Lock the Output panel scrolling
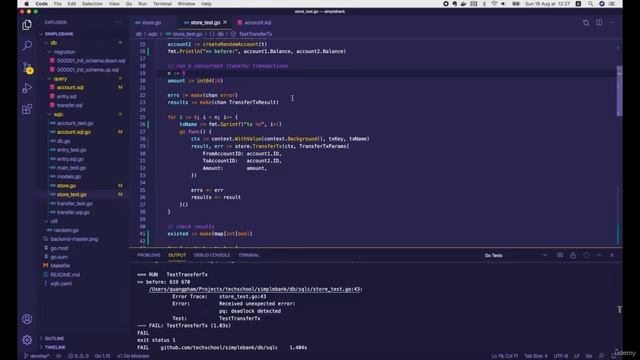This screenshot has width=640, height=360. [573, 255]
